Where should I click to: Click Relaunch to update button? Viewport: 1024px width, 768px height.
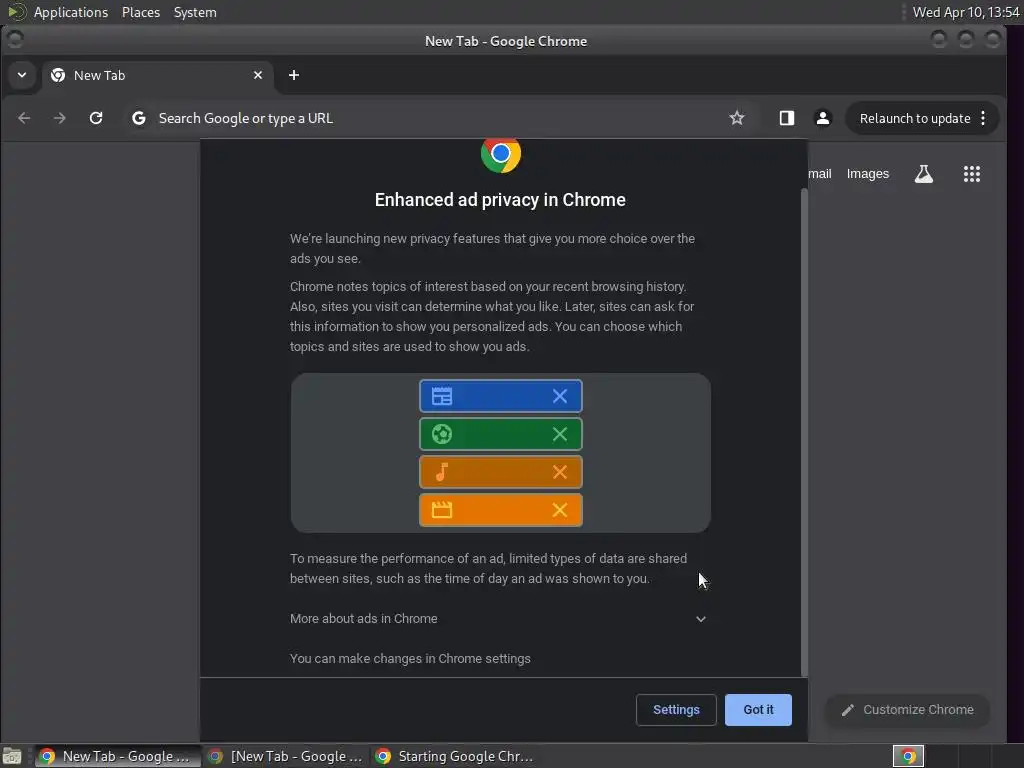tap(914, 118)
